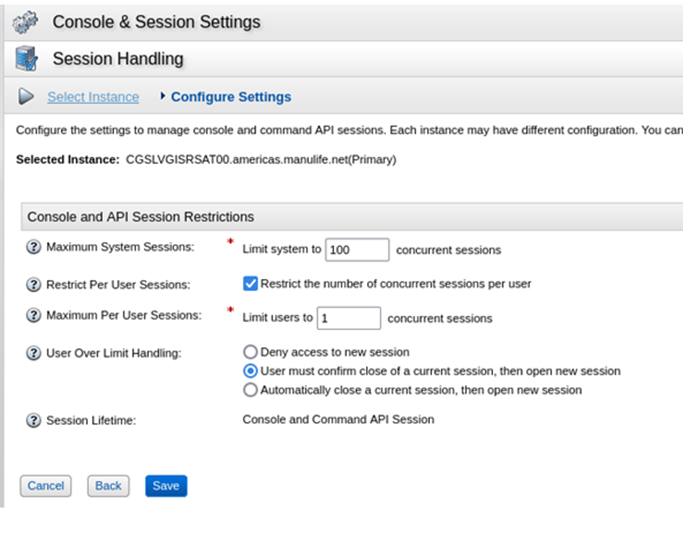Click the Console and API Session Restrictions header
Image resolution: width=683 pixels, height=533 pixels.
(x=141, y=216)
